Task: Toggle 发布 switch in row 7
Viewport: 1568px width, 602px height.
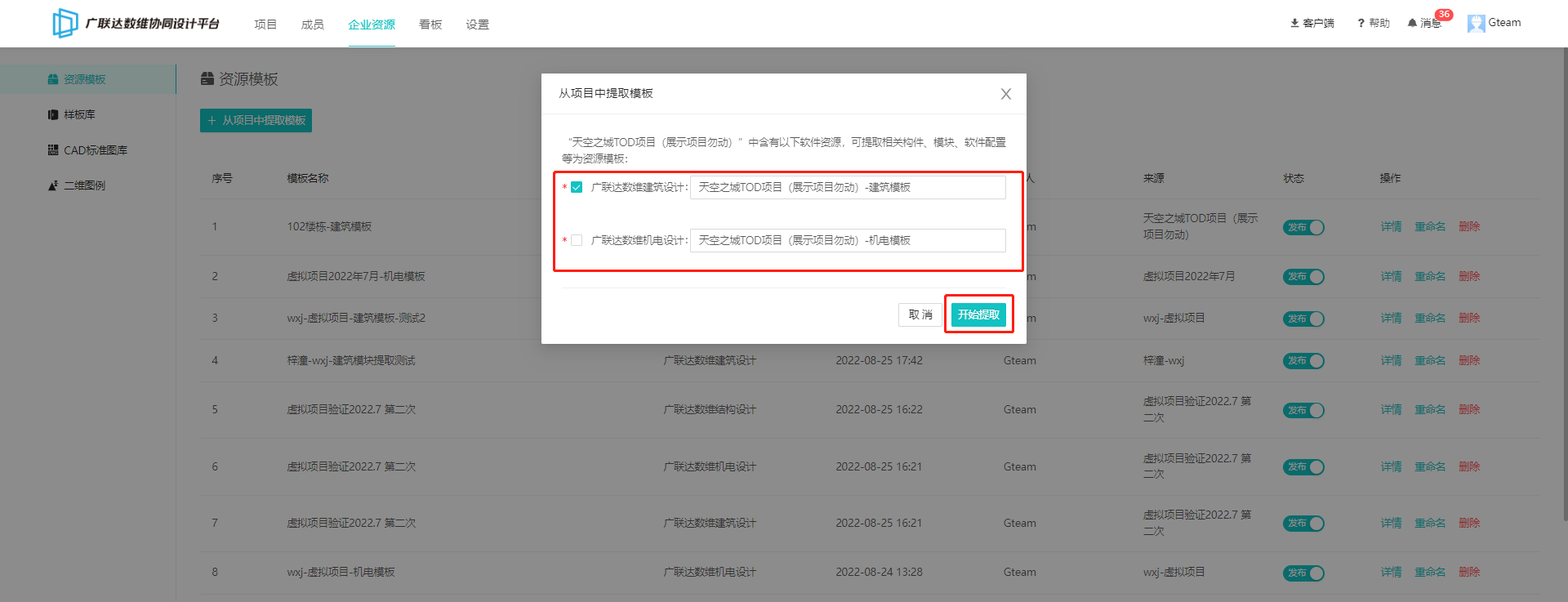Action: pyautogui.click(x=1303, y=524)
